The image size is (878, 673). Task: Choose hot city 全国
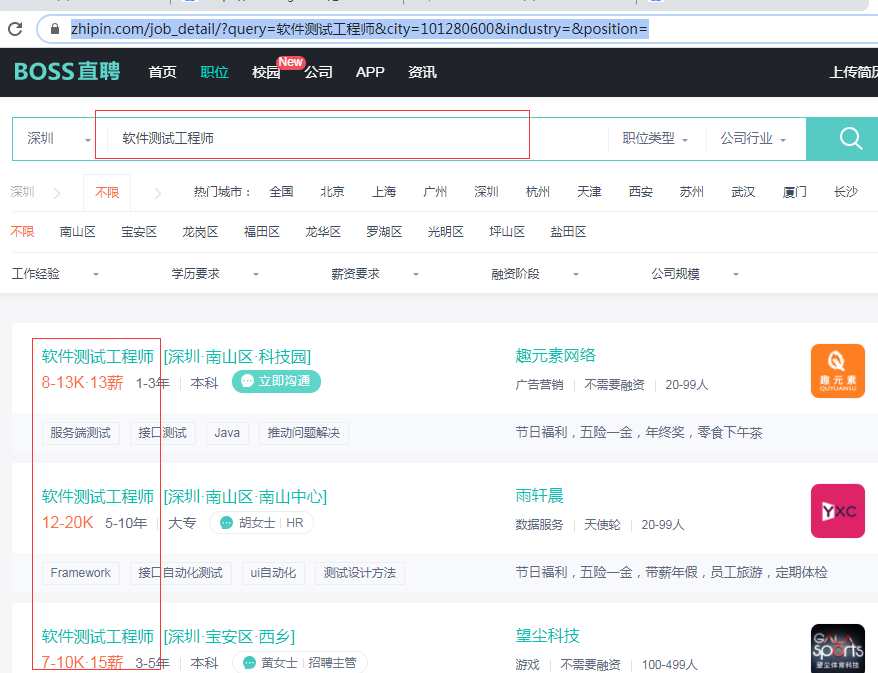[281, 192]
